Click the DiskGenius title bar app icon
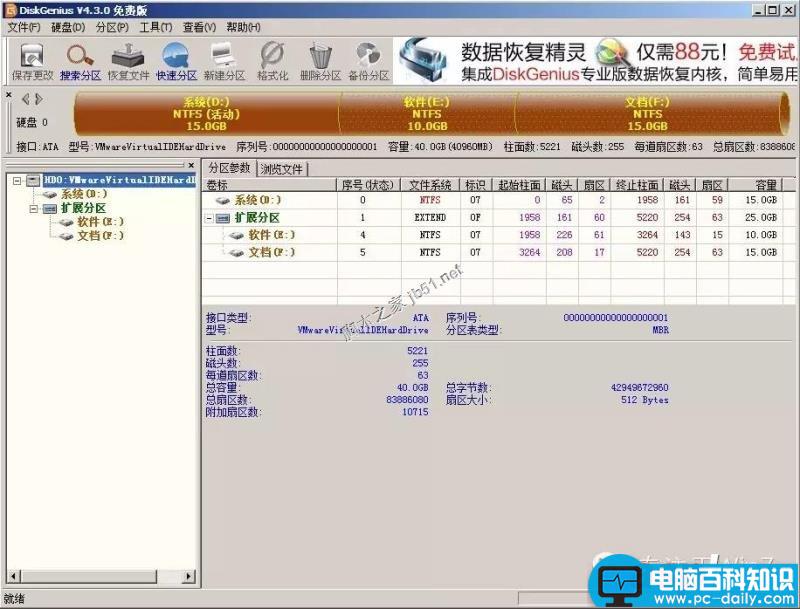The image size is (800, 609). click(x=10, y=10)
